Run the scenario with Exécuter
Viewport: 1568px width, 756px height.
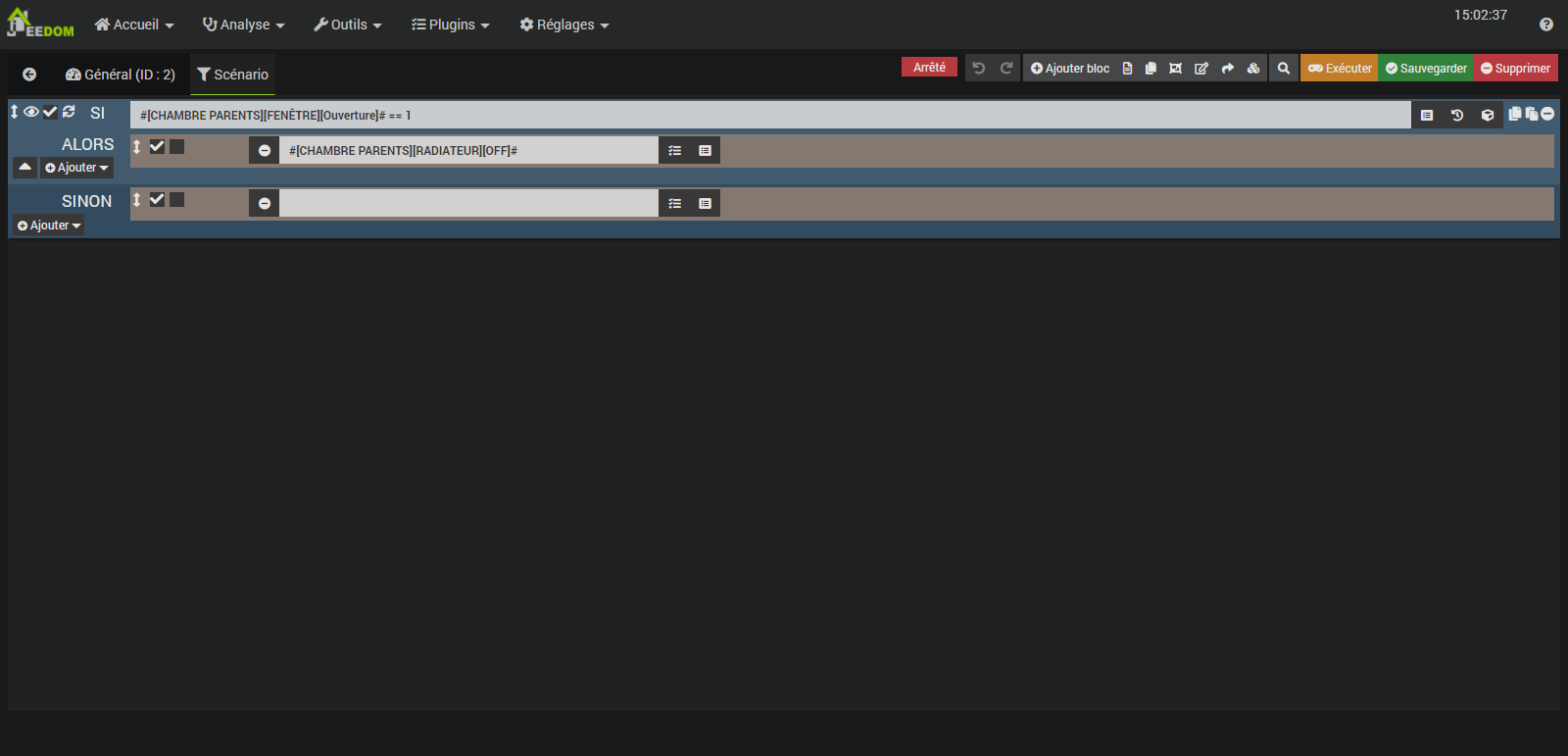pyautogui.click(x=1340, y=68)
